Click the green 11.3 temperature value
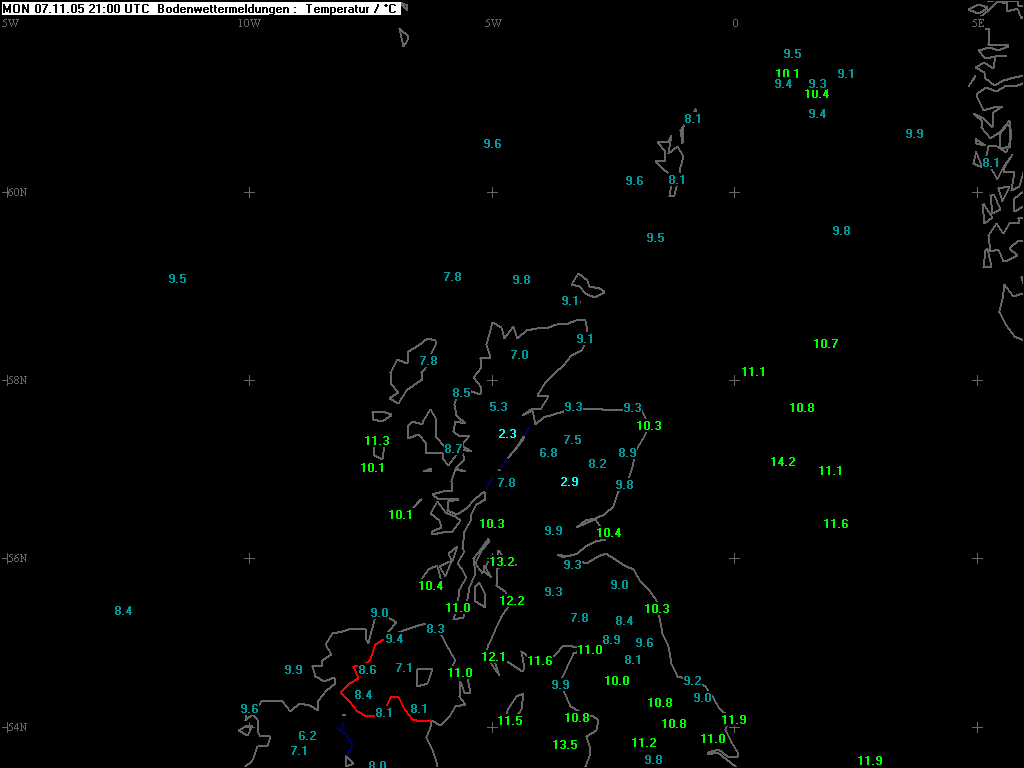The height and width of the screenshot is (768, 1024). point(377,441)
